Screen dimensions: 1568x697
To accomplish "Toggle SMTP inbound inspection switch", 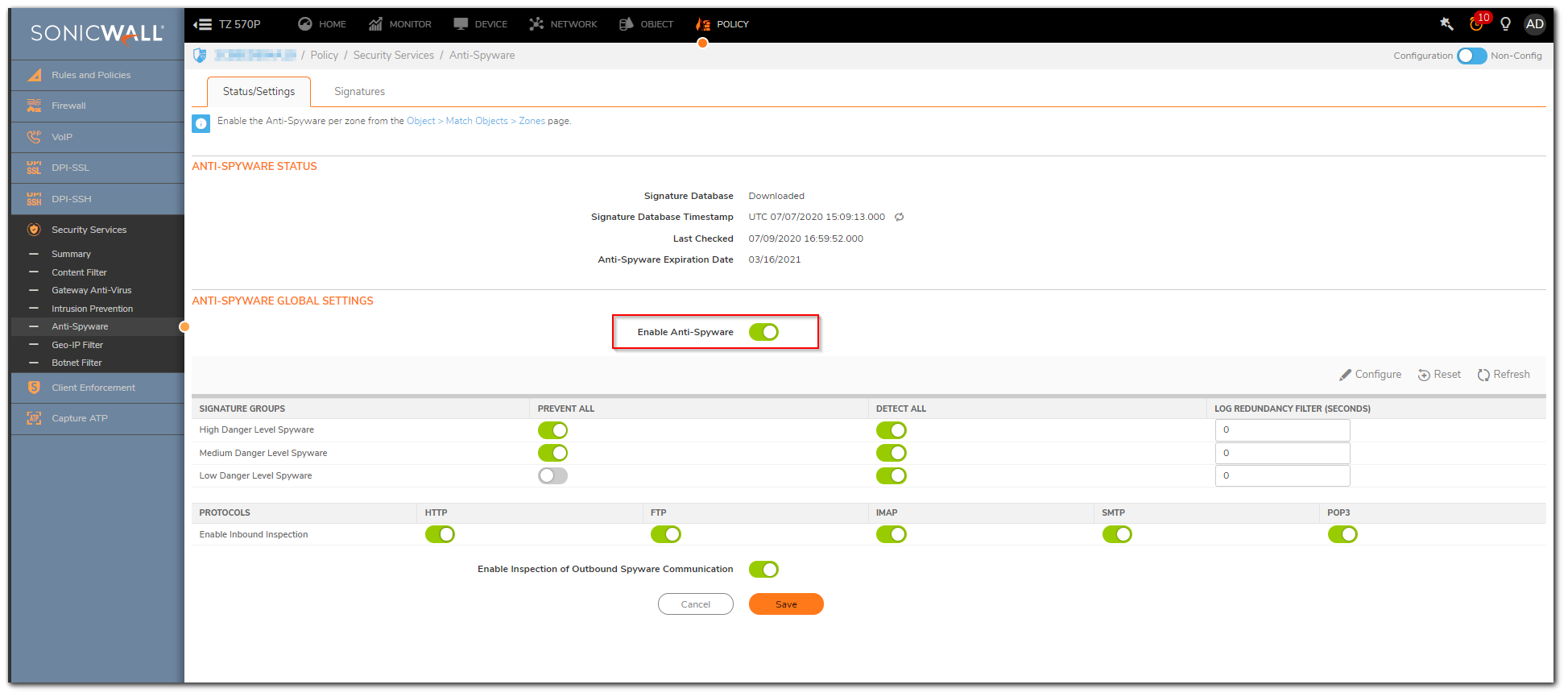I will (1117, 534).
